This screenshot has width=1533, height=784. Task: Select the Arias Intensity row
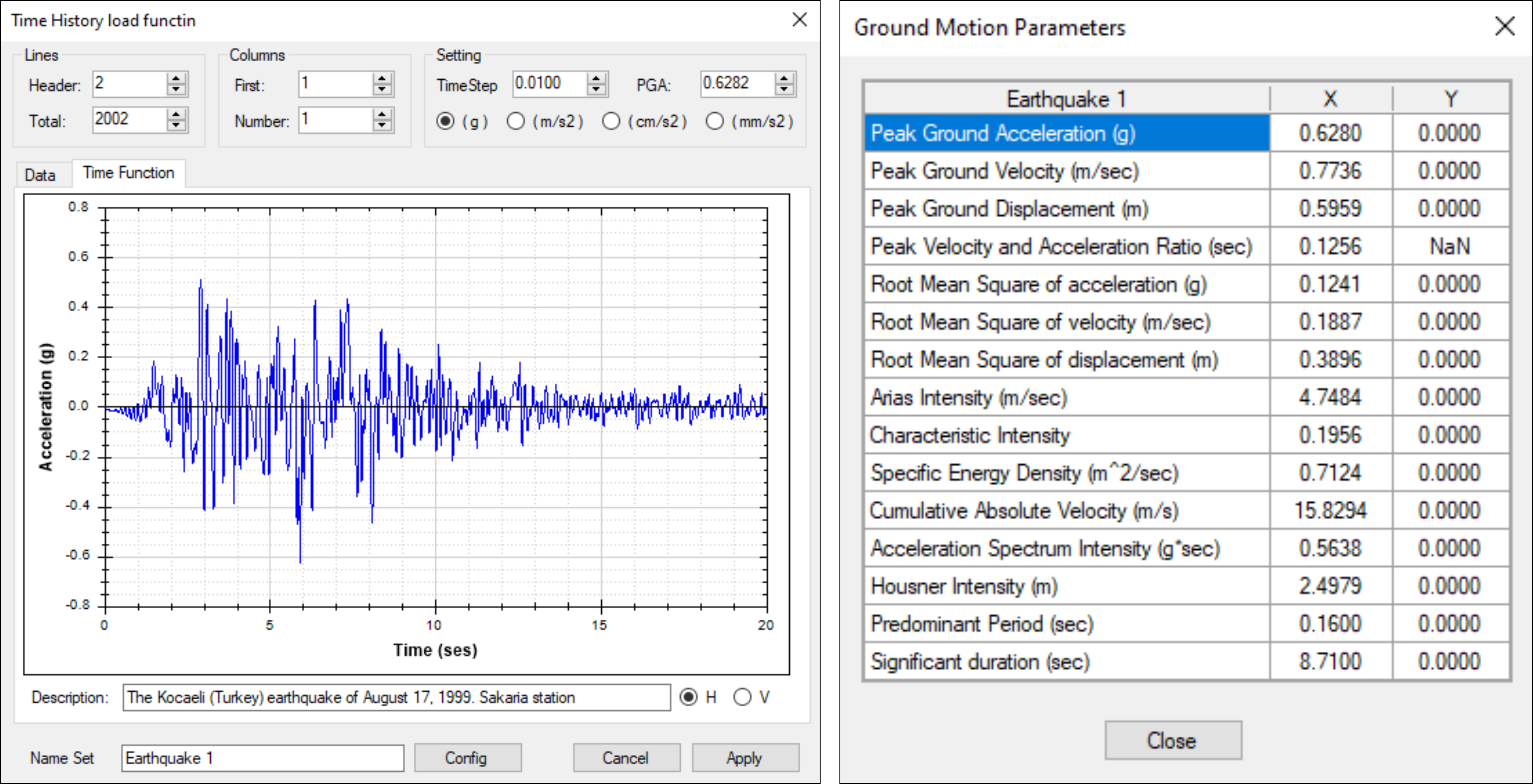(1187, 397)
